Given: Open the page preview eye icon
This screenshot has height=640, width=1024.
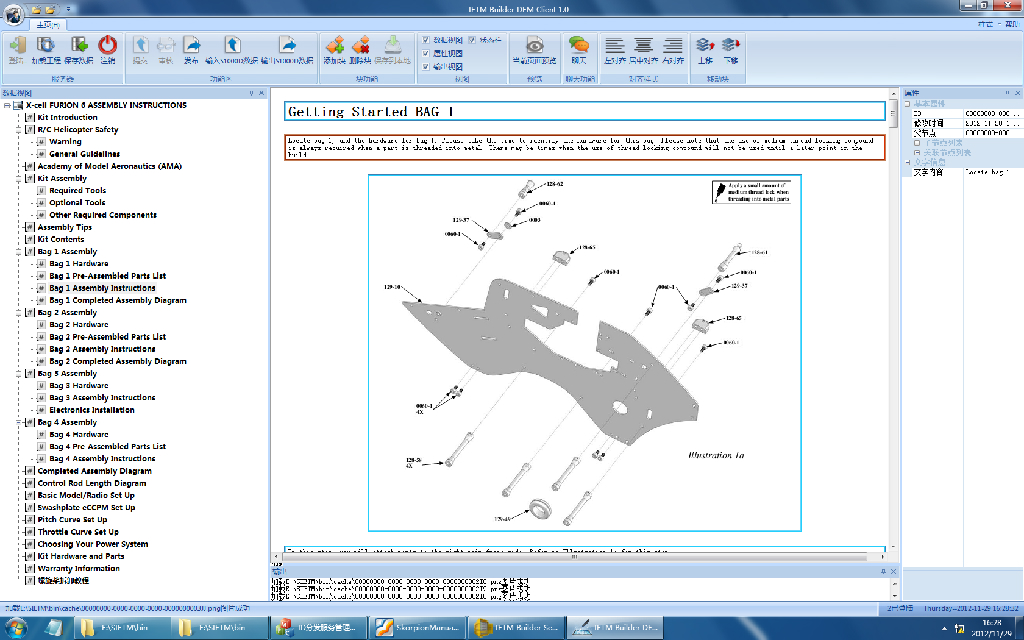Looking at the screenshot, I should tap(536, 46).
